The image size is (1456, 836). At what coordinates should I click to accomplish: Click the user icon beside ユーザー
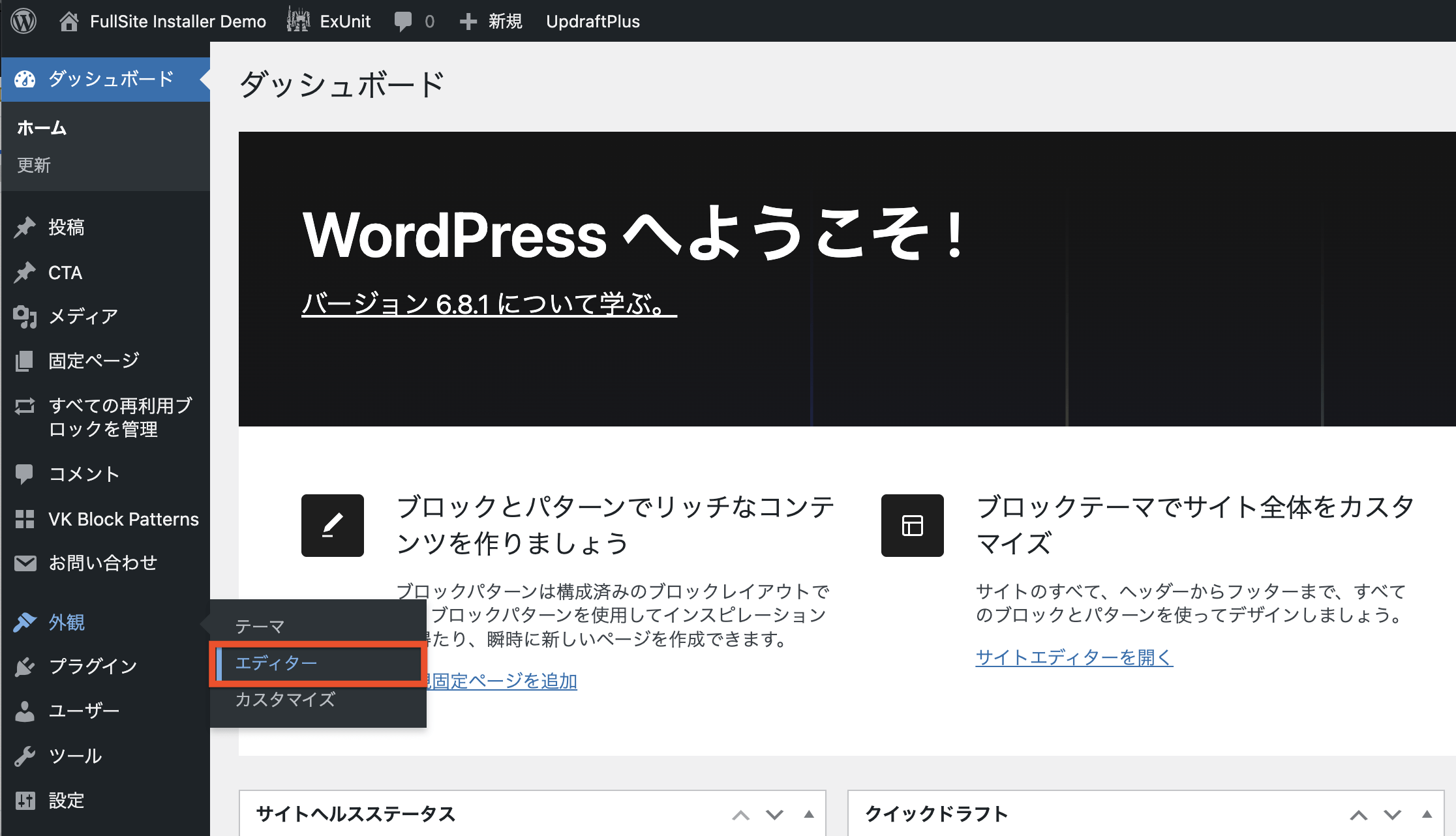[25, 711]
